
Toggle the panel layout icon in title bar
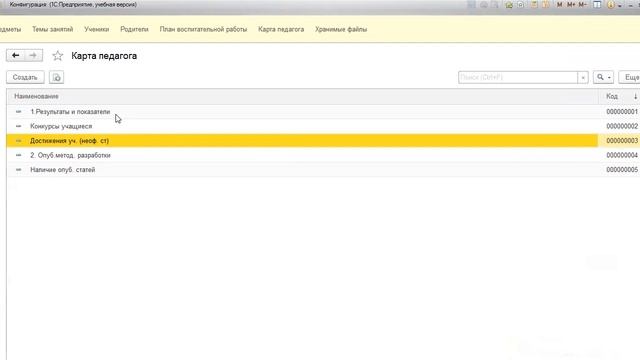coord(597,5)
